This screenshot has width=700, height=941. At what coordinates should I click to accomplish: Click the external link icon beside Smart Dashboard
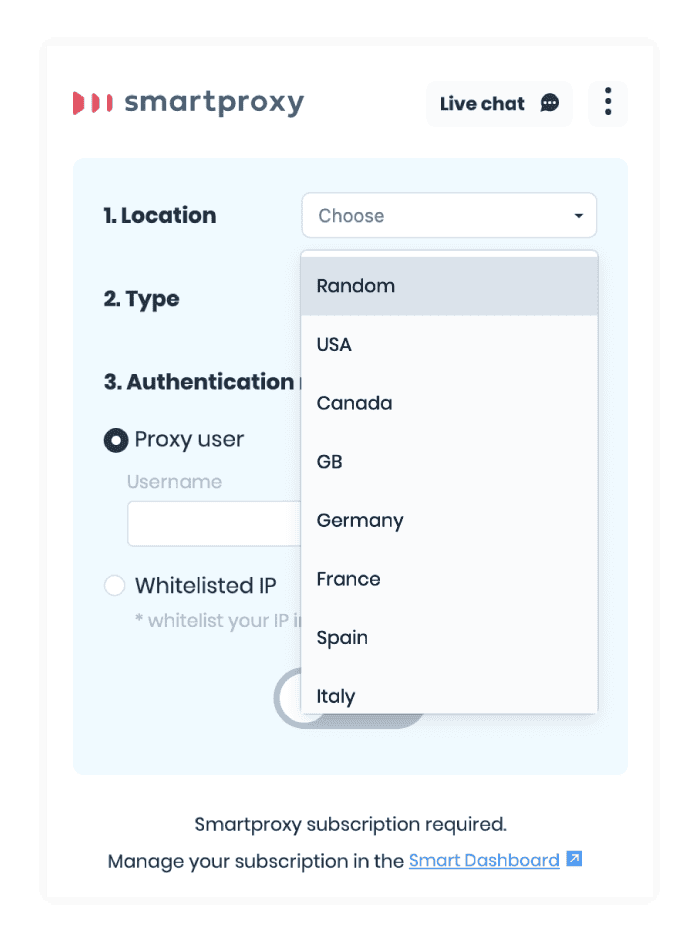[575, 859]
